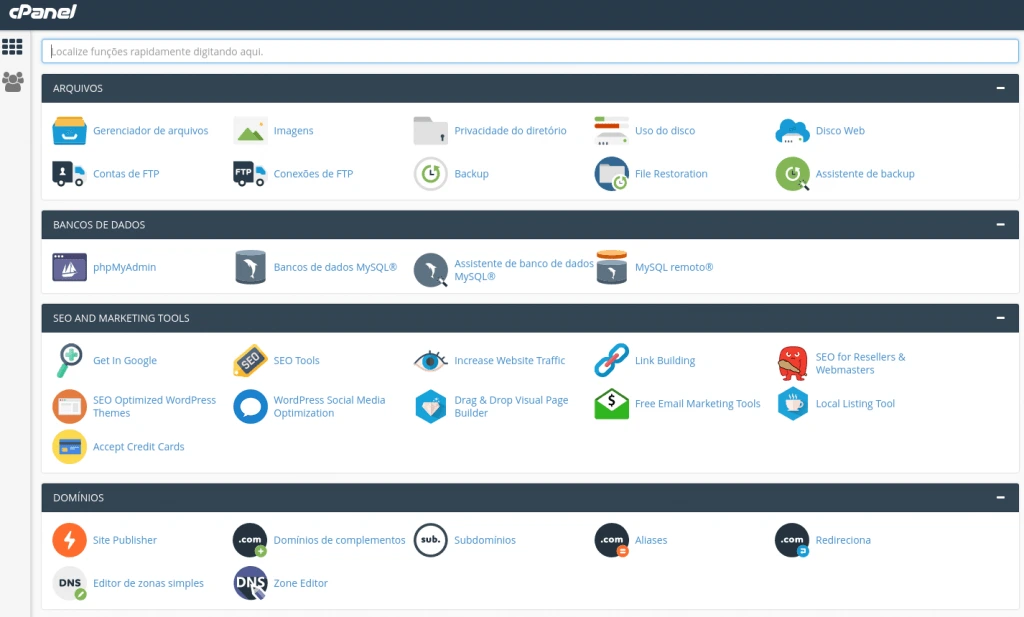Select the SEO Tools tag icon
Image resolution: width=1024 pixels, height=617 pixels.
point(250,361)
